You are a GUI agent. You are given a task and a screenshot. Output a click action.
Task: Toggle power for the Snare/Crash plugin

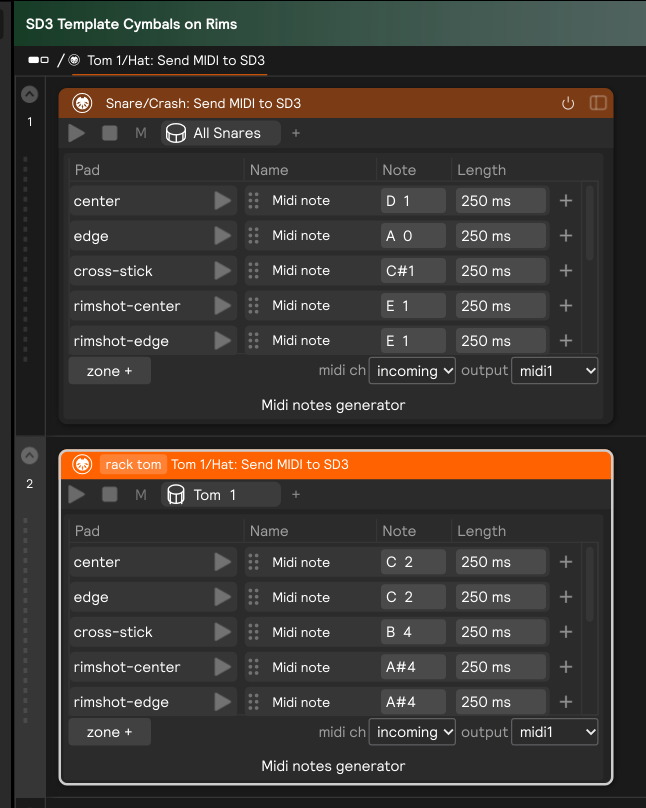(568, 103)
